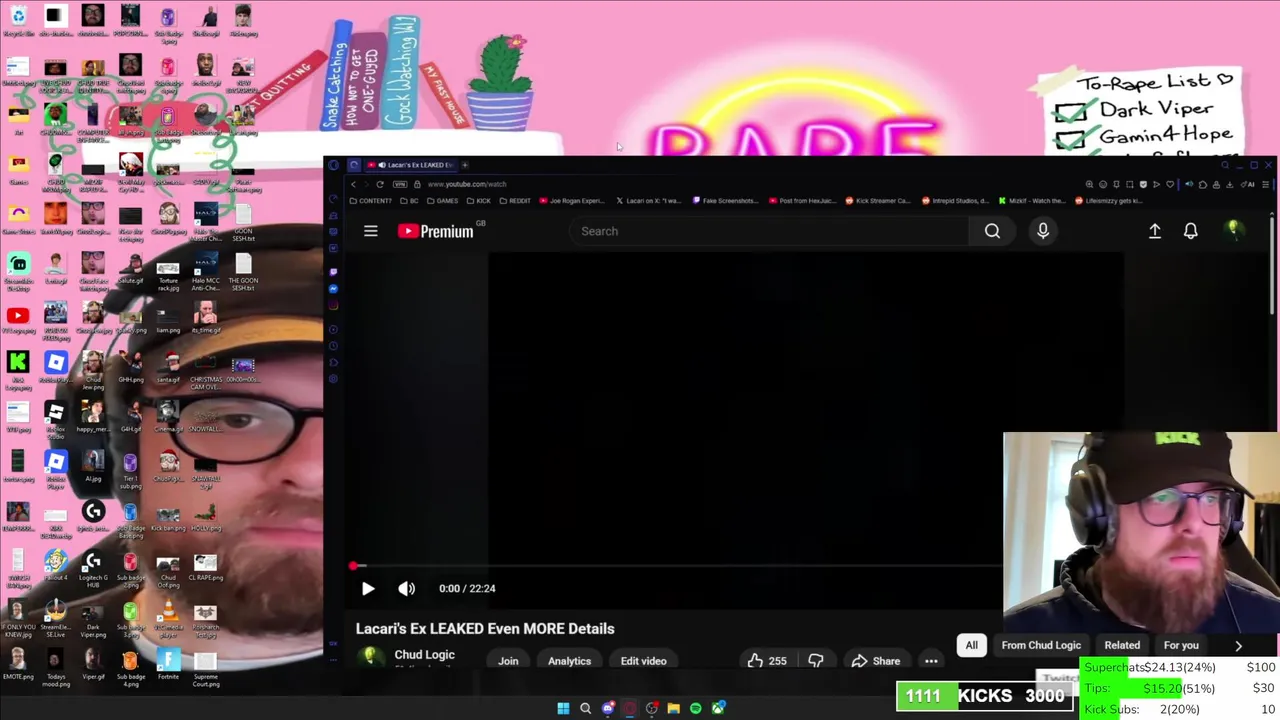Image resolution: width=1280 pixels, height=720 pixels.
Task: Open the Fortnite desktop shortcut
Action: [168, 665]
